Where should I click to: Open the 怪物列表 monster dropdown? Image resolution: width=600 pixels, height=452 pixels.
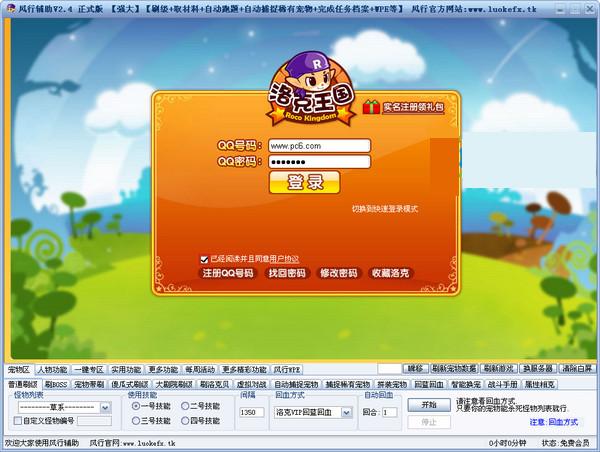[65, 408]
